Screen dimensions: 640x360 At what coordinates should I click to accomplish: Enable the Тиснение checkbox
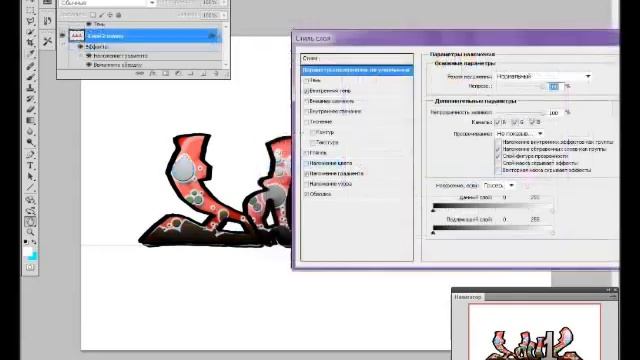(306, 122)
